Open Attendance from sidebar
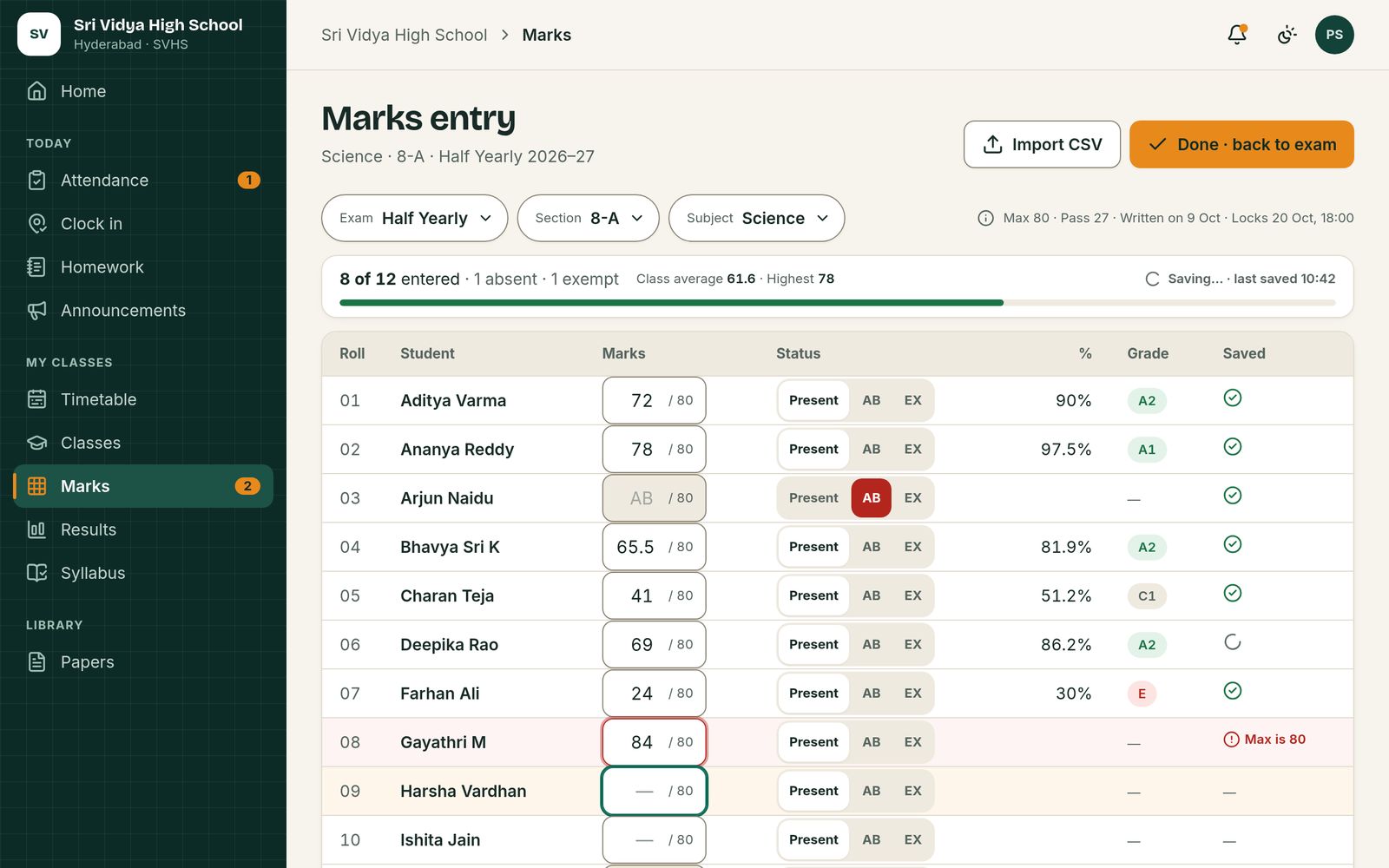The height and width of the screenshot is (868, 1389). (x=143, y=181)
